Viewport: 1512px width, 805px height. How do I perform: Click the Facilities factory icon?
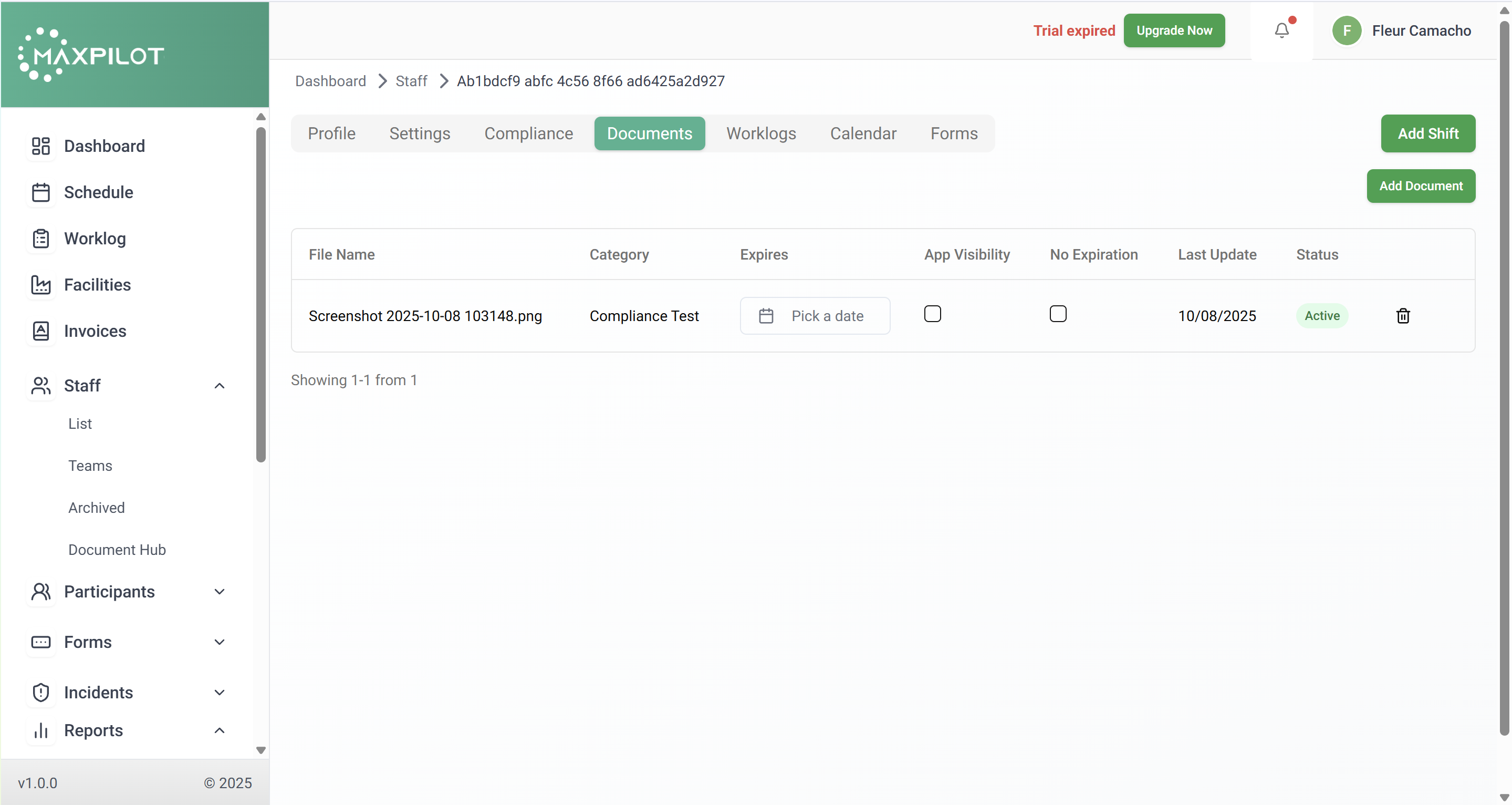(40, 285)
